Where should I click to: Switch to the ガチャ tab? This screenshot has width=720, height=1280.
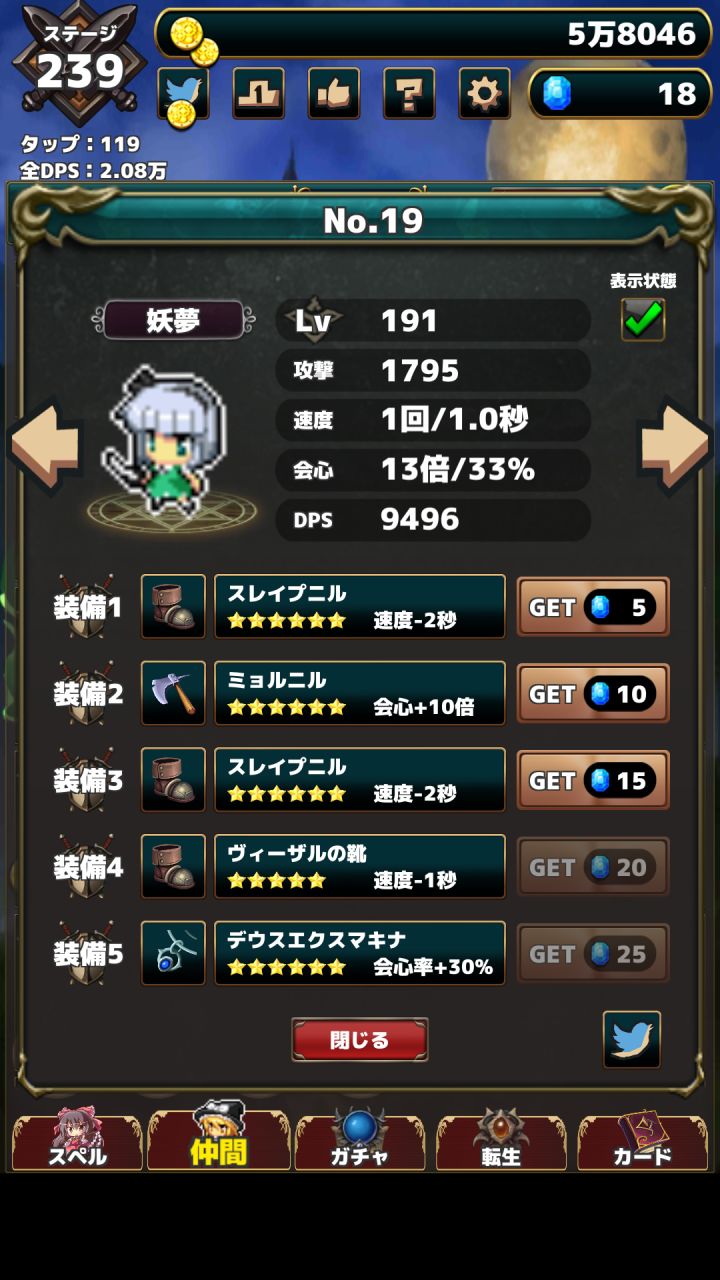coord(359,1140)
